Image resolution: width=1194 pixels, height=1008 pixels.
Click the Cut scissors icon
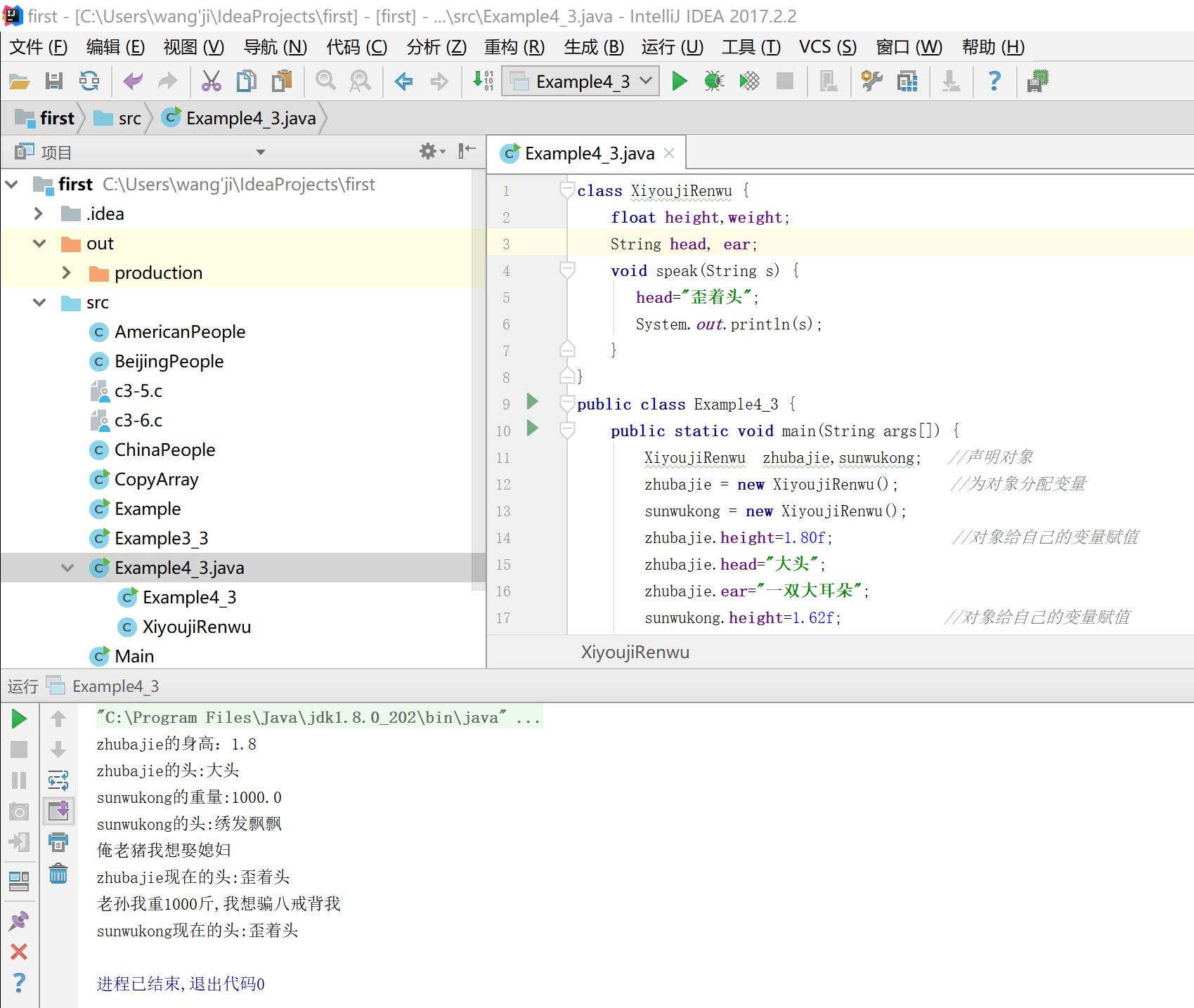tap(211, 81)
